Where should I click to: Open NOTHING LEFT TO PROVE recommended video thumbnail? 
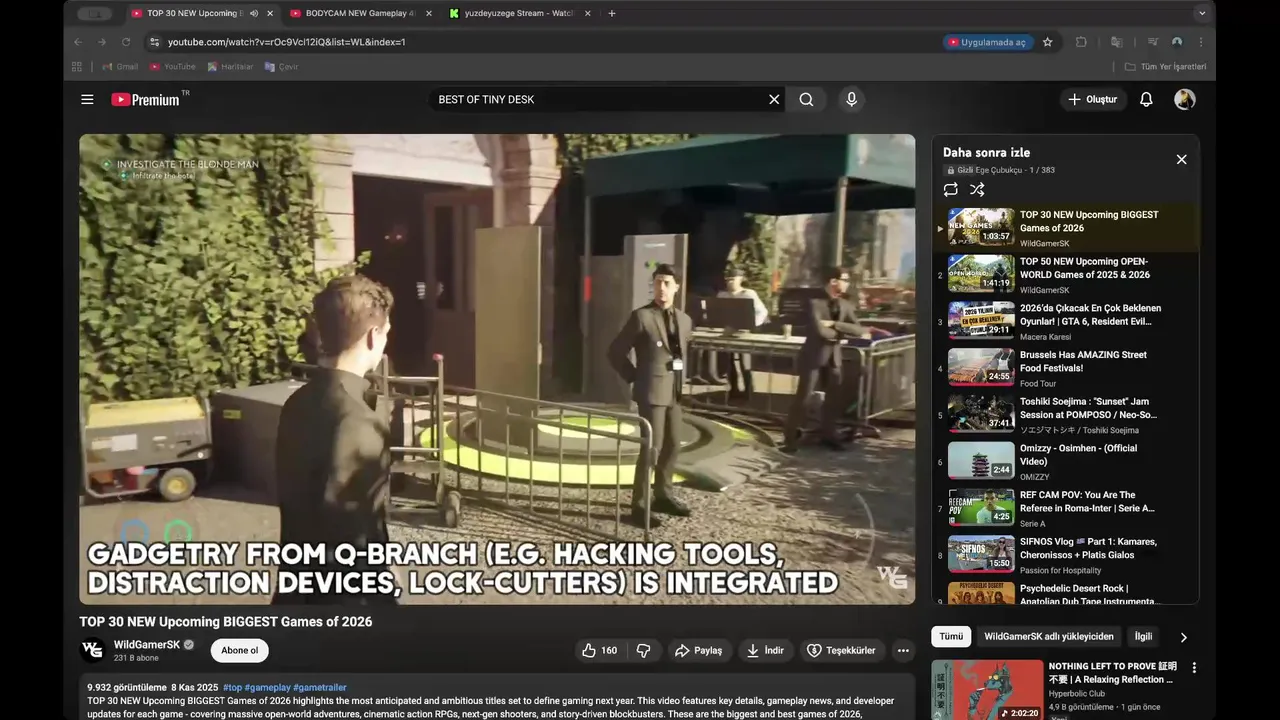tap(987, 690)
